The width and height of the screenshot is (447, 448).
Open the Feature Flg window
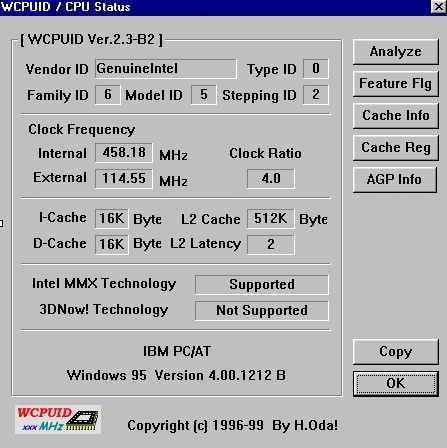click(395, 84)
